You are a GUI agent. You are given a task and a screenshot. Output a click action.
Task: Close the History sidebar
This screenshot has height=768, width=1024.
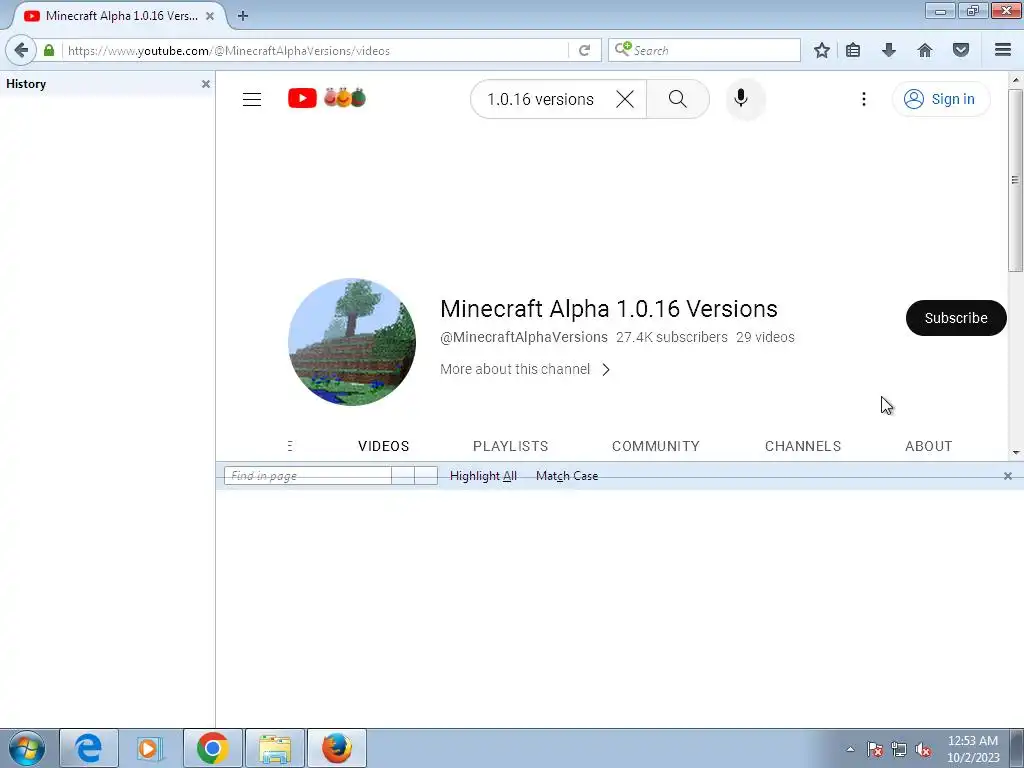(206, 84)
